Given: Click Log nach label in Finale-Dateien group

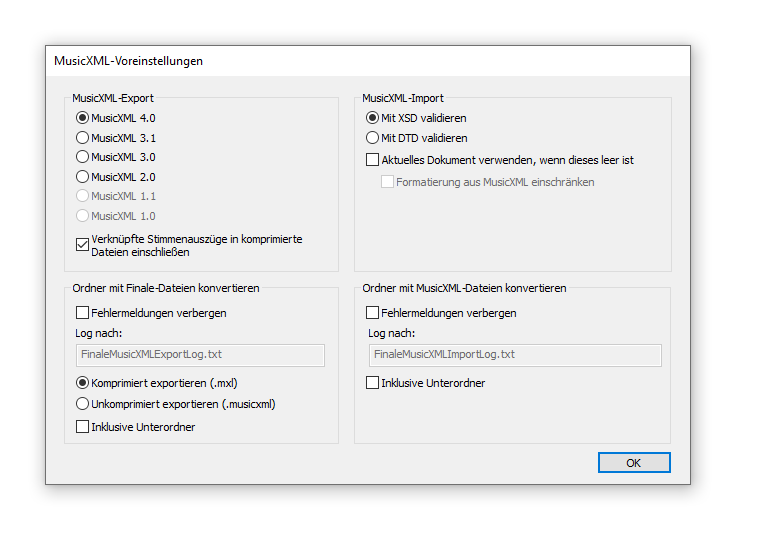Looking at the screenshot, I should point(98,333).
